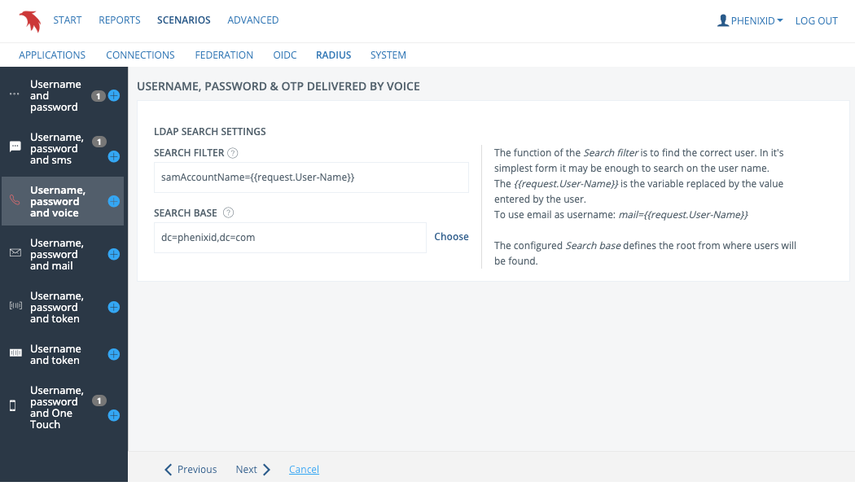Go to Previous step
Viewport: 855px width, 486px height.
coord(191,470)
